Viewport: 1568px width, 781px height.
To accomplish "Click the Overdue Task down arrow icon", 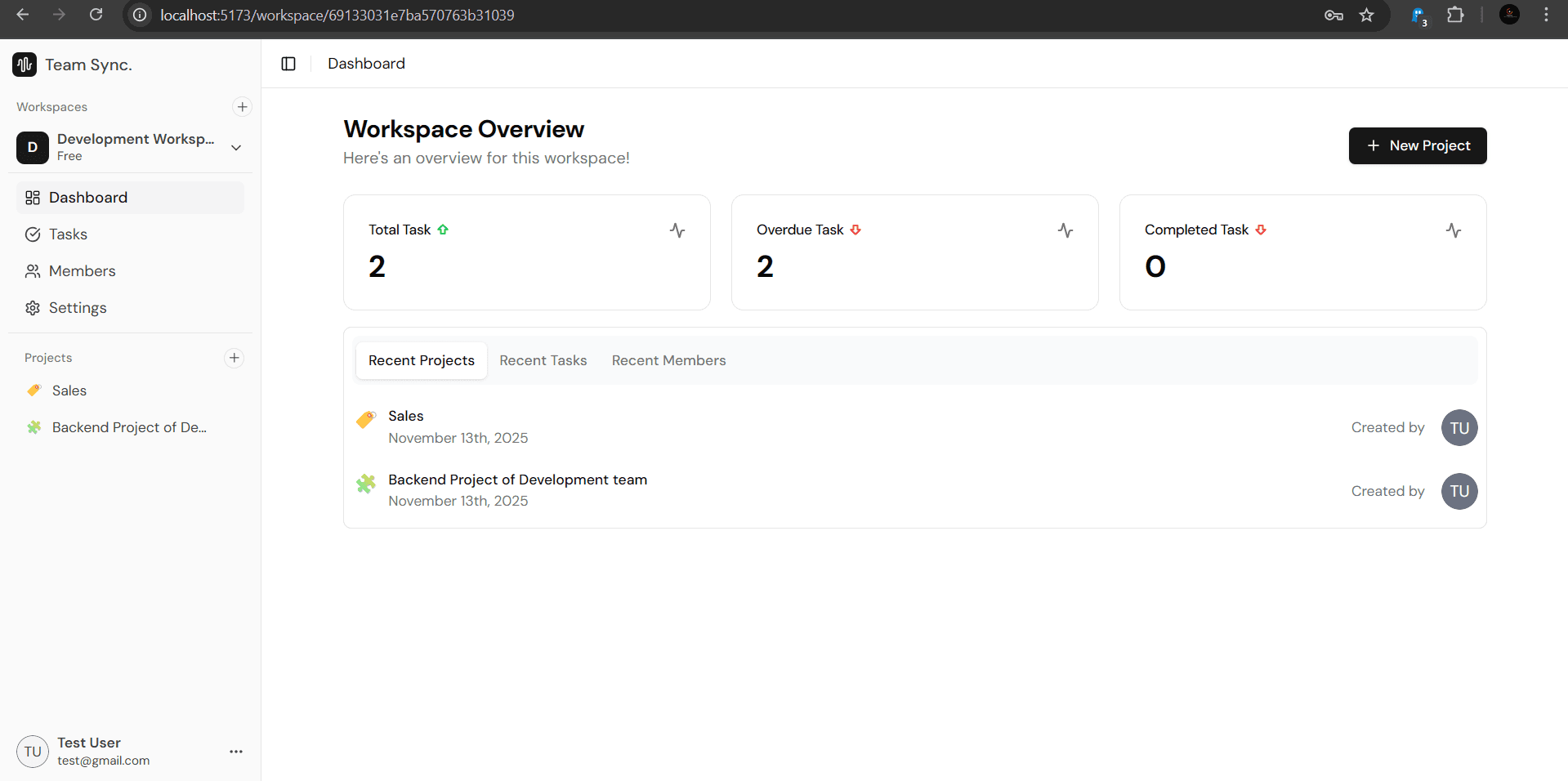I will (855, 230).
